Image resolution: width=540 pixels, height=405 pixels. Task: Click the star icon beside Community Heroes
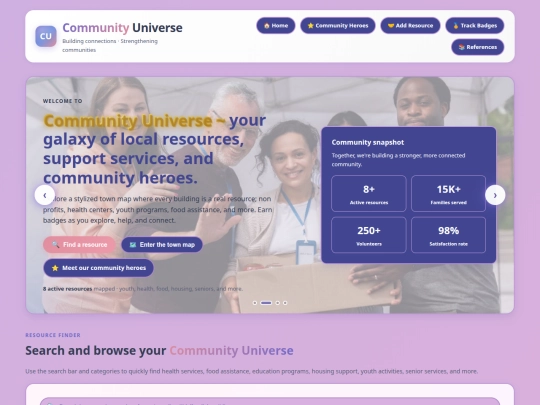point(310,26)
